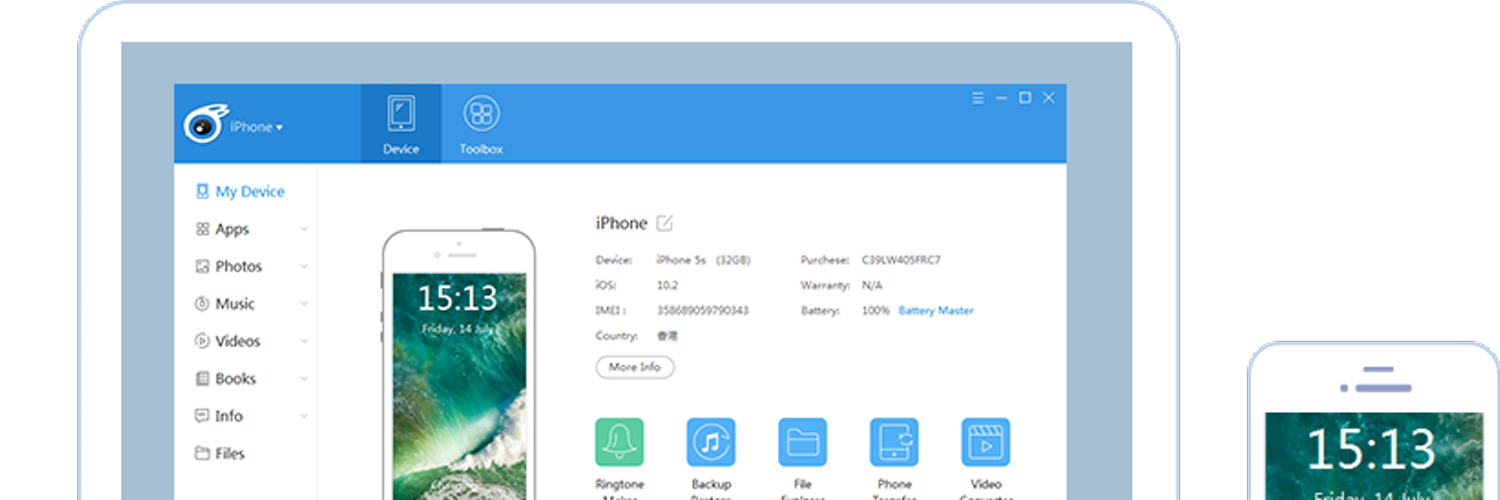Image resolution: width=1500 pixels, height=500 pixels.
Task: Click the Books icon in sidebar
Action: pos(202,379)
